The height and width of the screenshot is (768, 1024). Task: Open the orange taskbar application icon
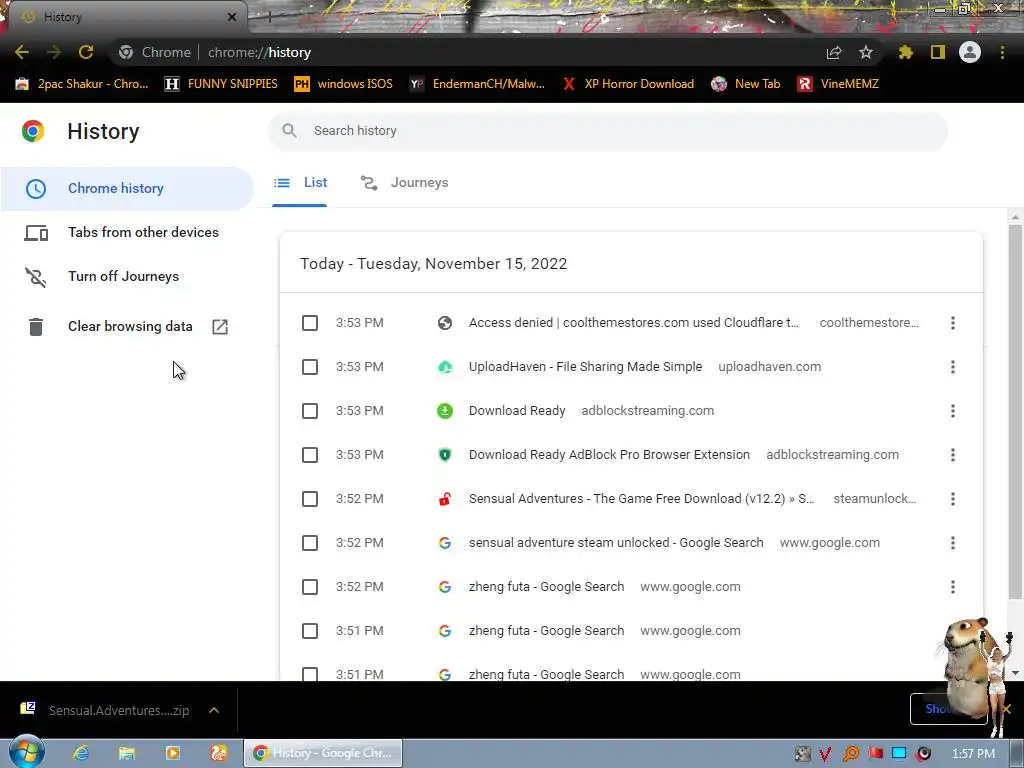pos(219,753)
